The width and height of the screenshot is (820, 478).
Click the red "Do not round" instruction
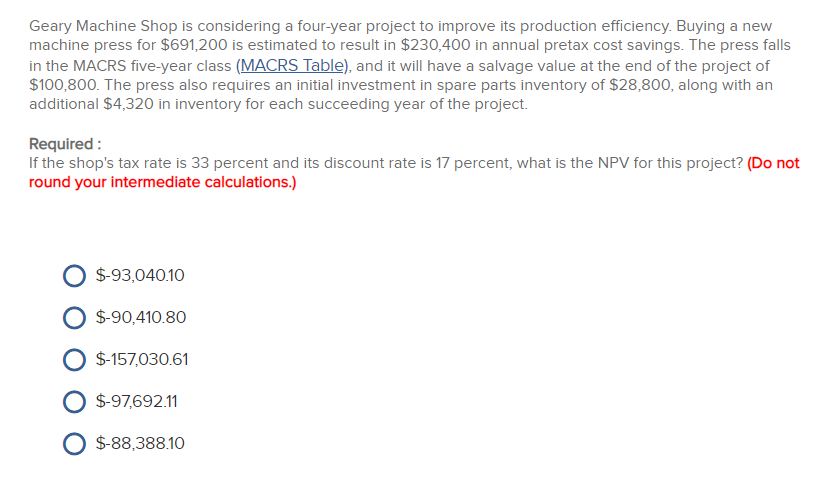tap(414, 173)
